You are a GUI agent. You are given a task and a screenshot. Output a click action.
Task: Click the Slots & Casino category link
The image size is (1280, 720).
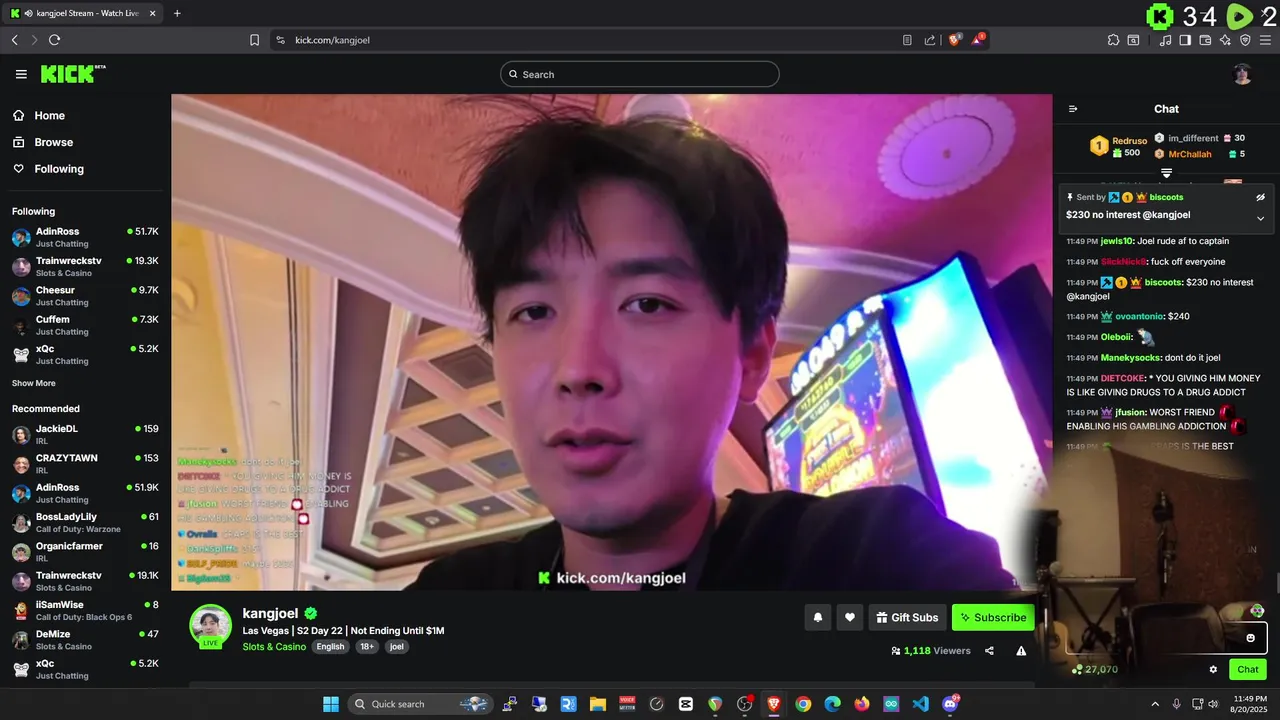(274, 647)
